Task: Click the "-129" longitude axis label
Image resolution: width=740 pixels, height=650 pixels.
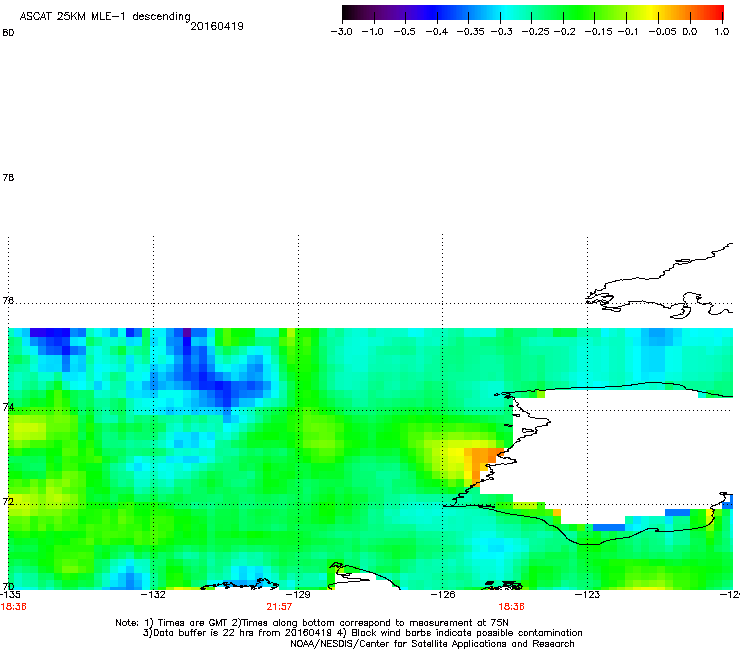Action: coord(298,595)
